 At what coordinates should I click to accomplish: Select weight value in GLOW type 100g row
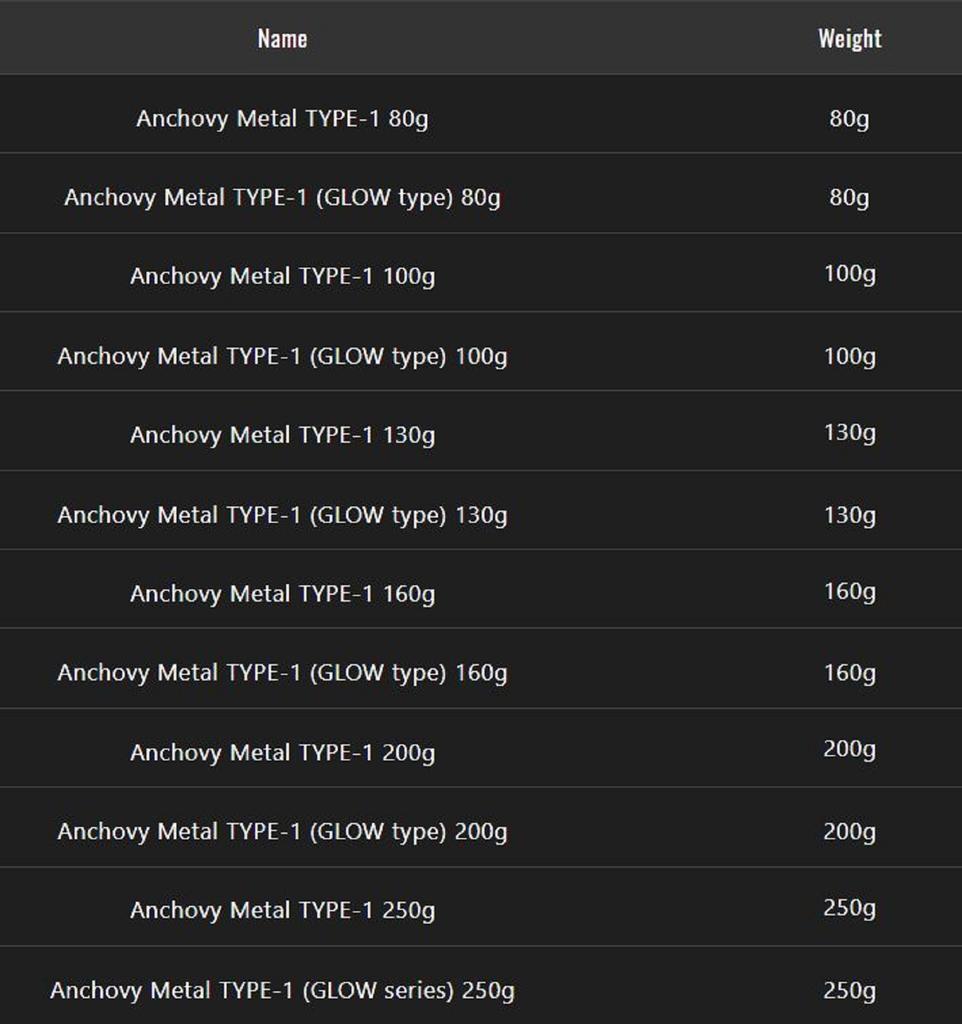[x=849, y=356]
